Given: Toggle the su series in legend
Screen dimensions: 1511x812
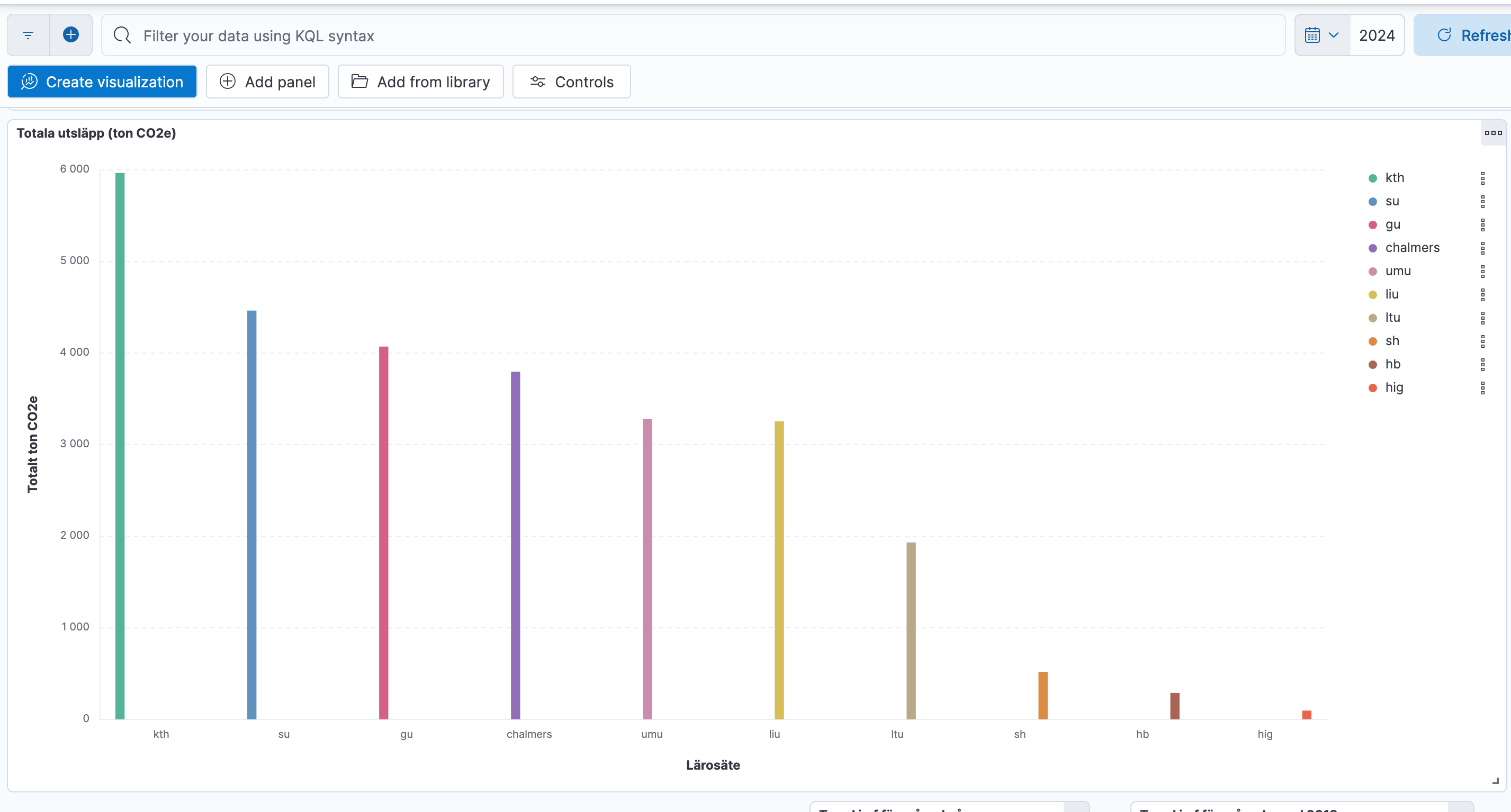Looking at the screenshot, I should coord(1392,201).
